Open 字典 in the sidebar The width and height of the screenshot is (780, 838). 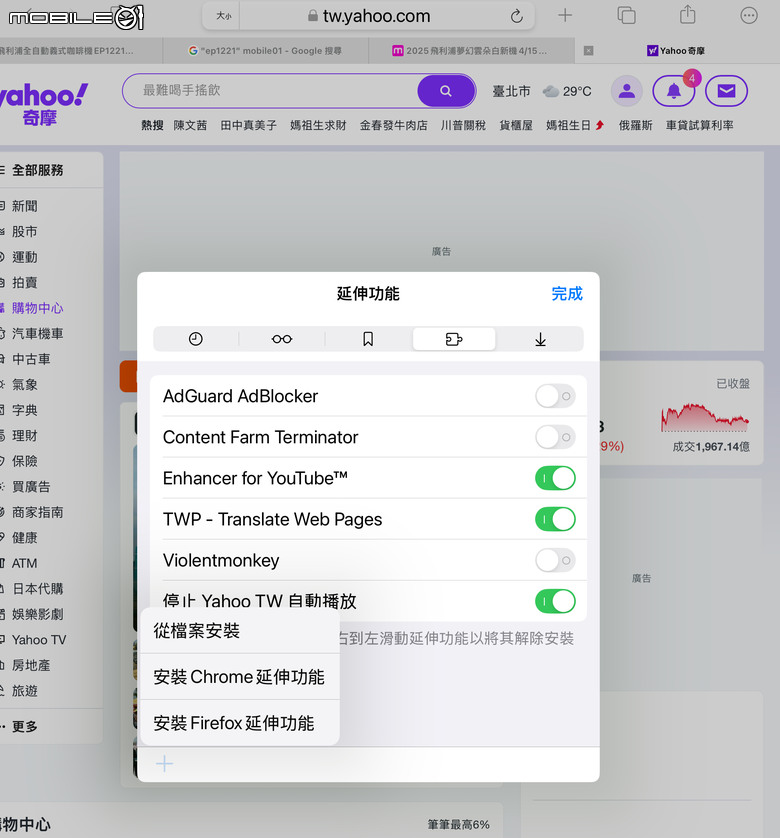click(25, 410)
